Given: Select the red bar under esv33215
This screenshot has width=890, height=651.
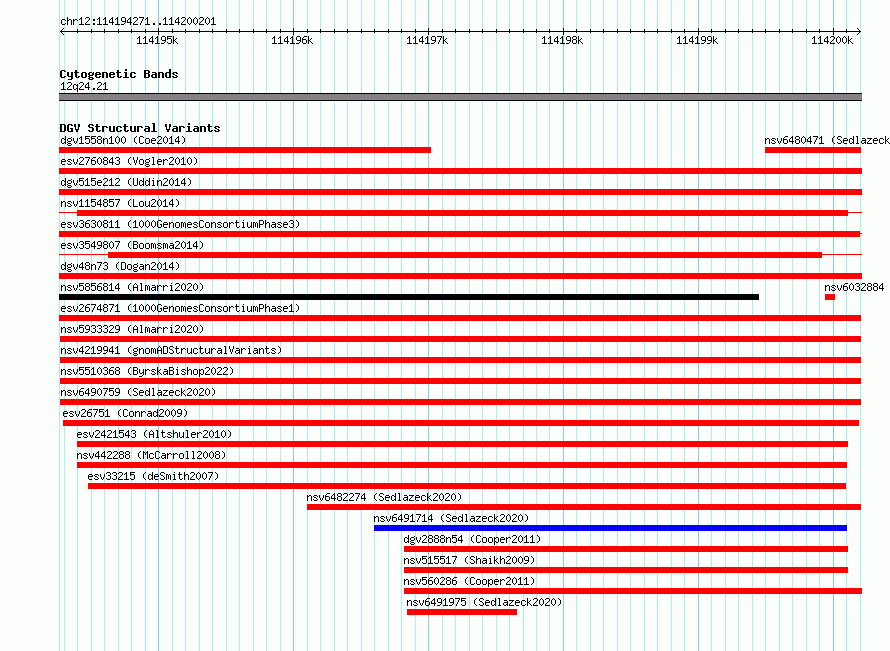Looking at the screenshot, I should click(x=467, y=486).
